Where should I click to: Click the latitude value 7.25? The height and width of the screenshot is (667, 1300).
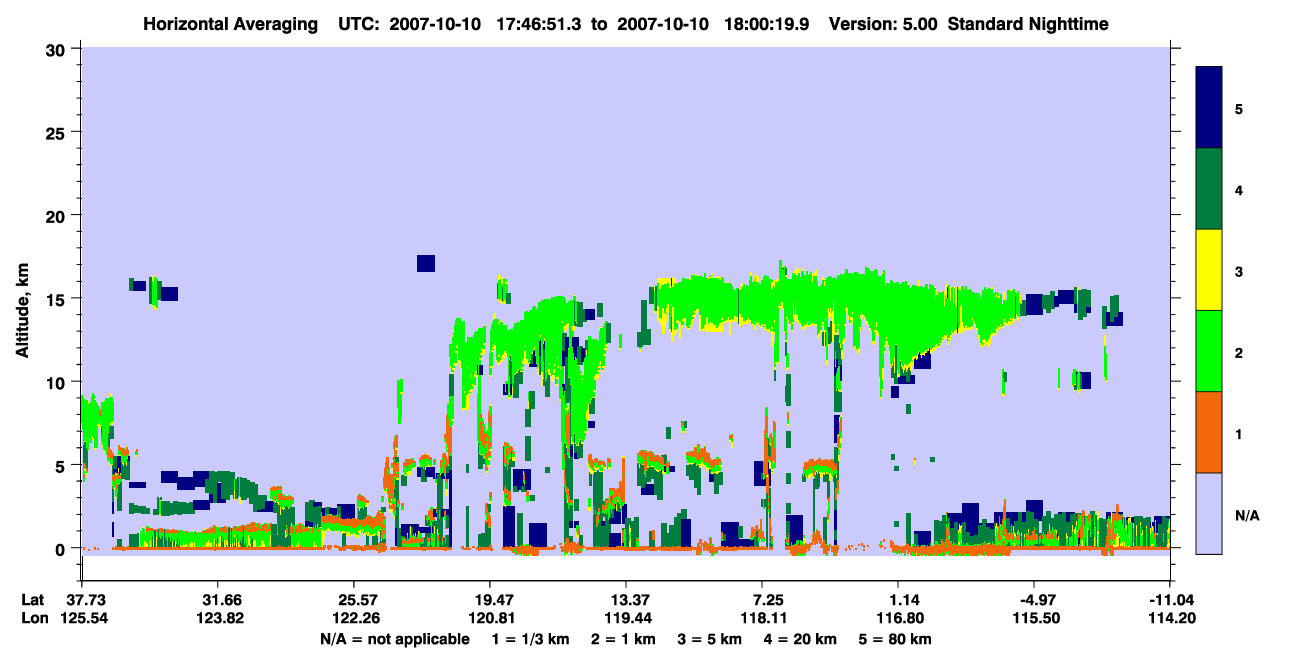click(763, 600)
